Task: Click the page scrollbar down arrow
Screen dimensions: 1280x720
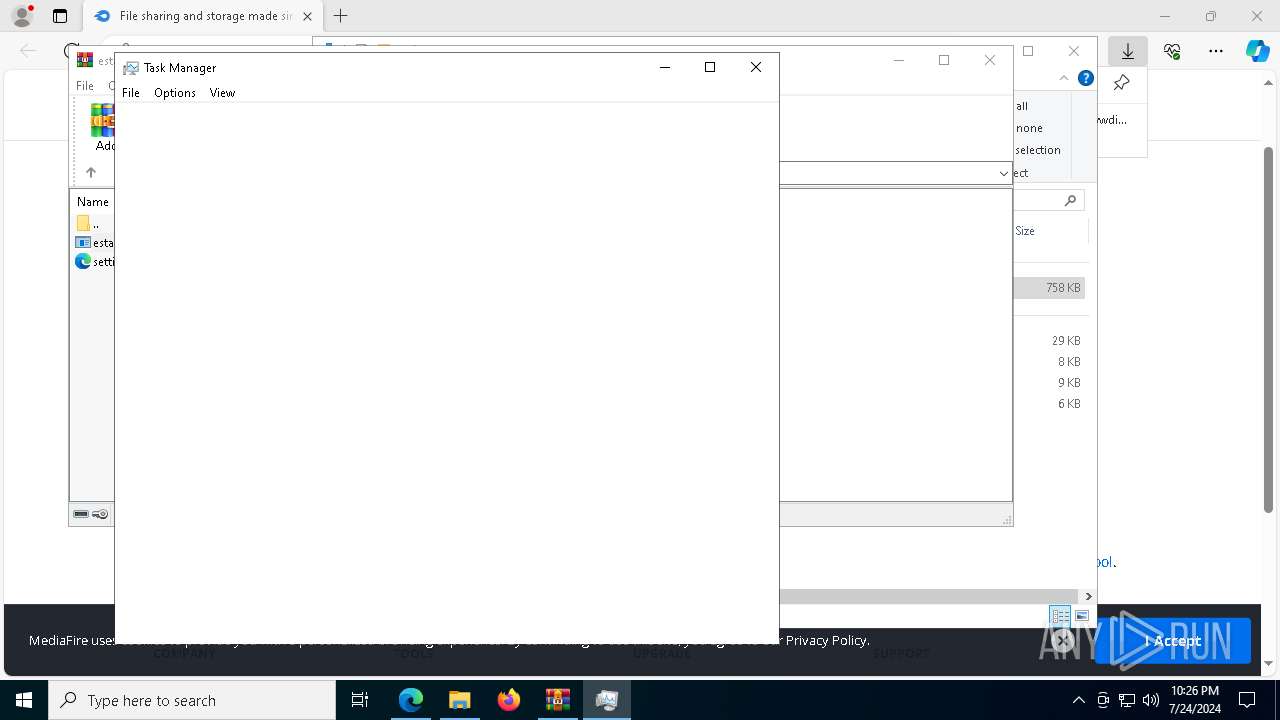Action: click(1269, 663)
